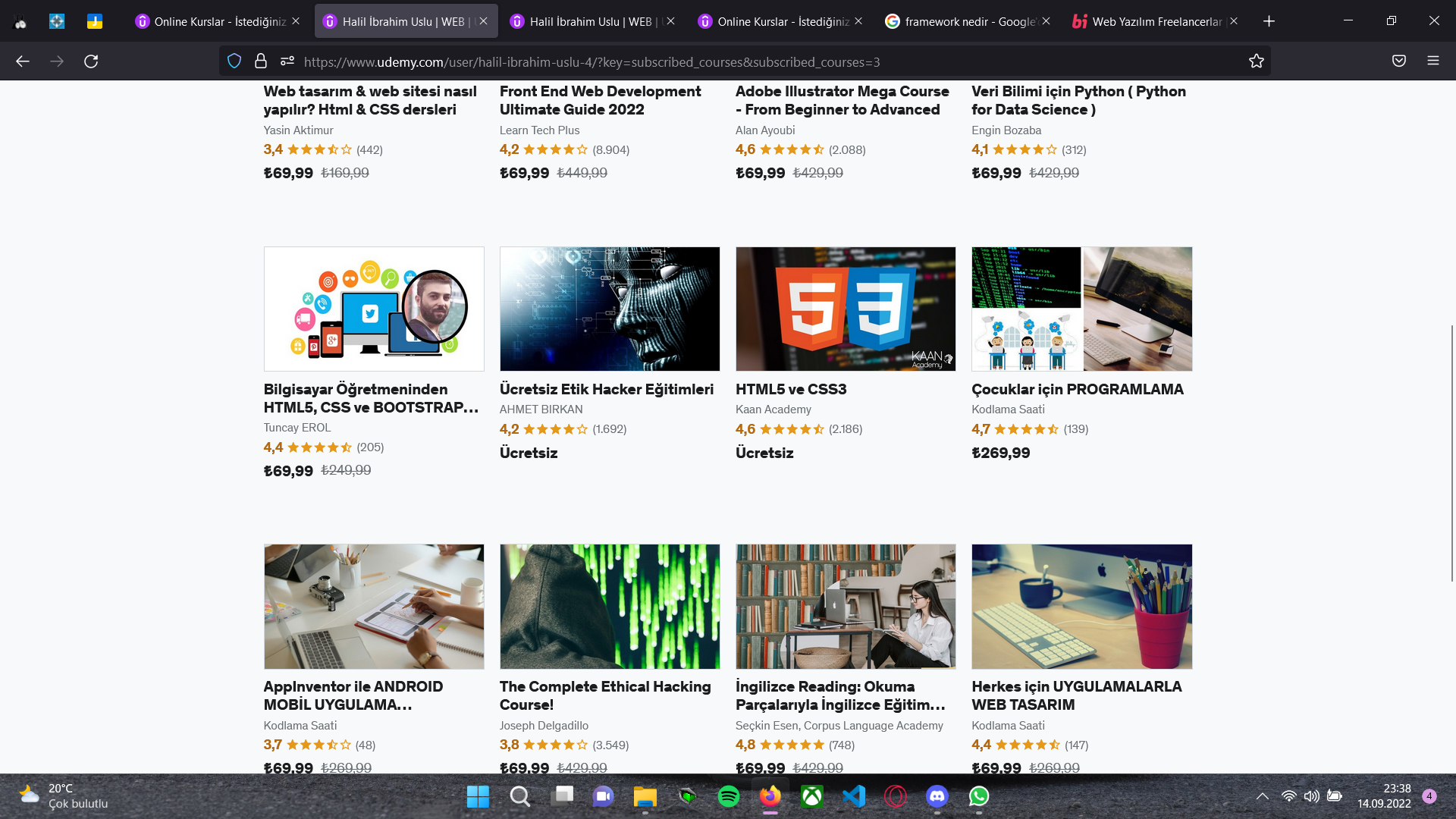This screenshot has height=819, width=1456.
Task: Click the İngilizce Reading course thumbnail
Action: click(x=846, y=607)
